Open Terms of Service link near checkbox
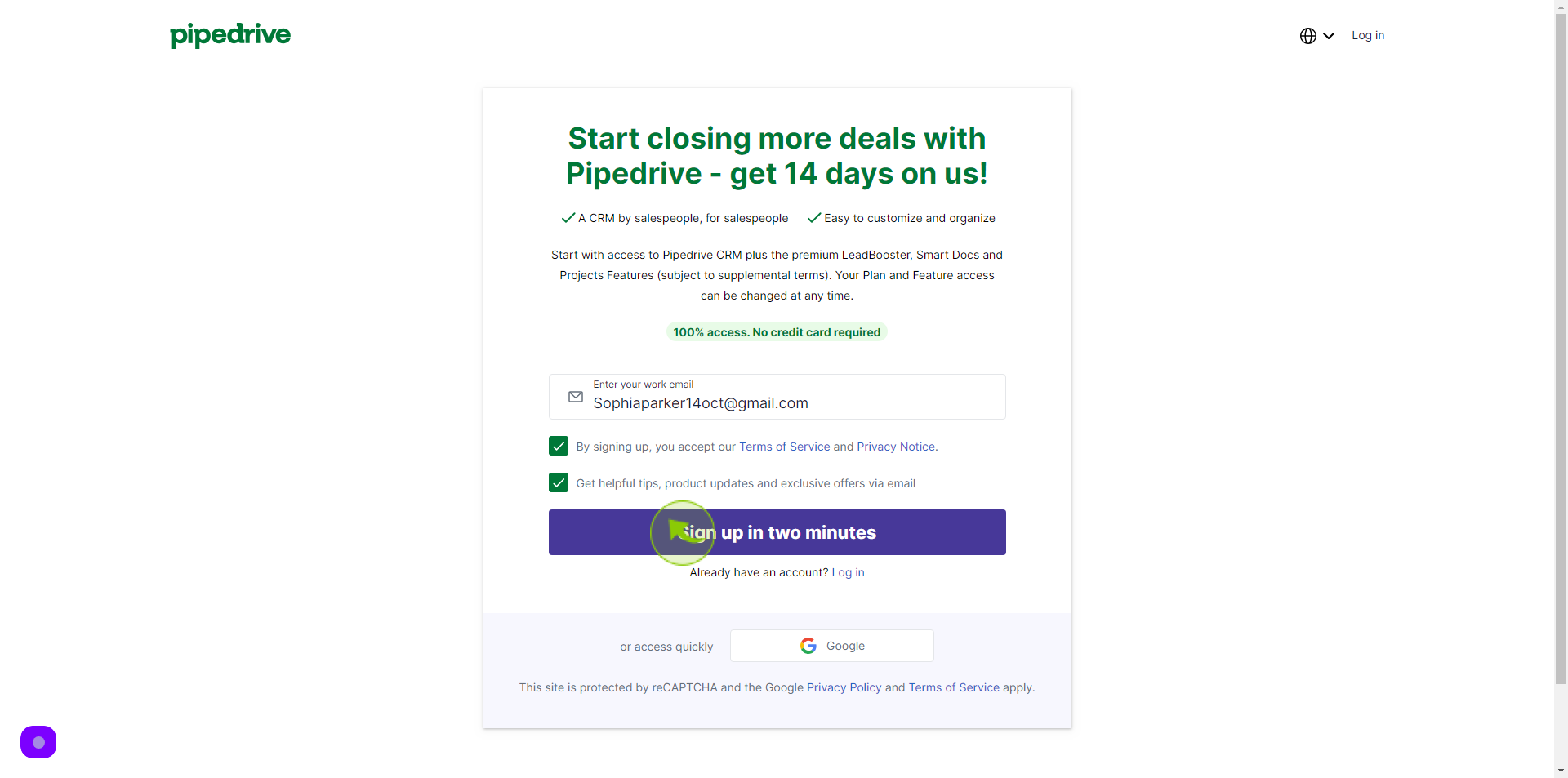This screenshot has height=778, width=1568. tap(784, 447)
